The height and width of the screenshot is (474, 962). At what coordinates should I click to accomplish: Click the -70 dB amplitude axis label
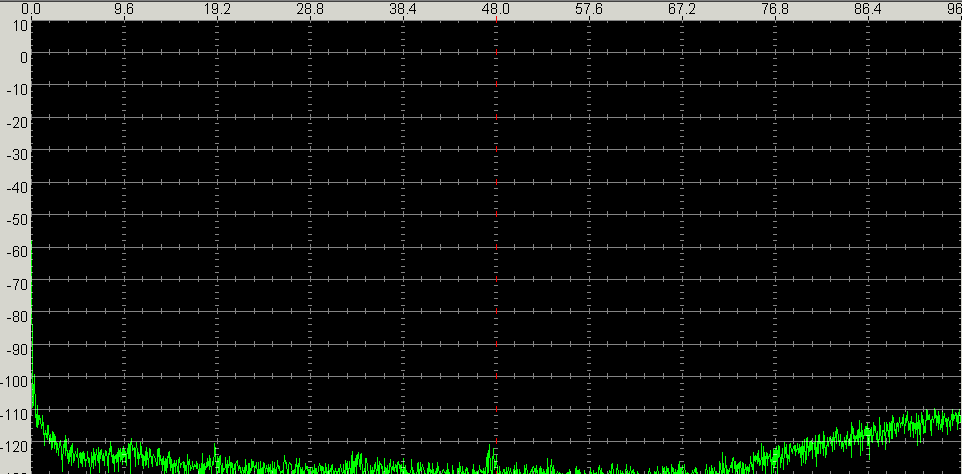tap(17, 287)
